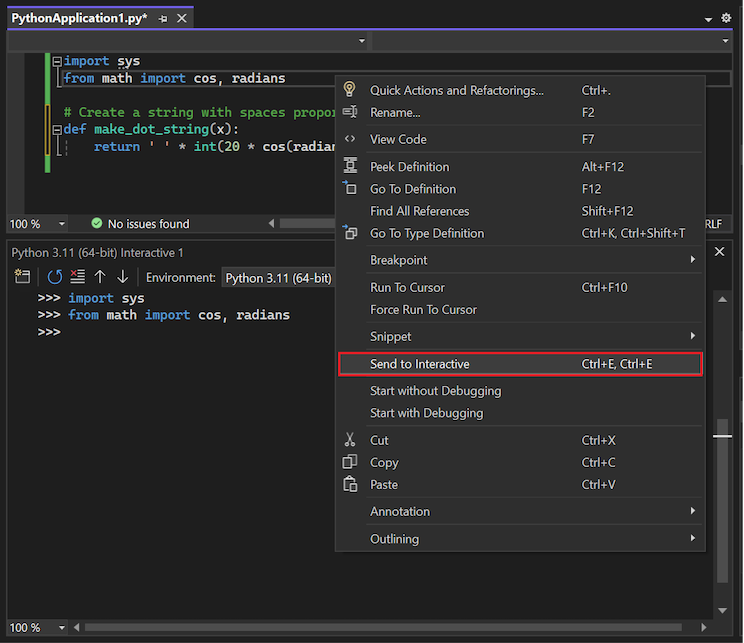This screenshot has height=643, width=744.
Task: Select Go To Definition menu entry
Action: [413, 189]
